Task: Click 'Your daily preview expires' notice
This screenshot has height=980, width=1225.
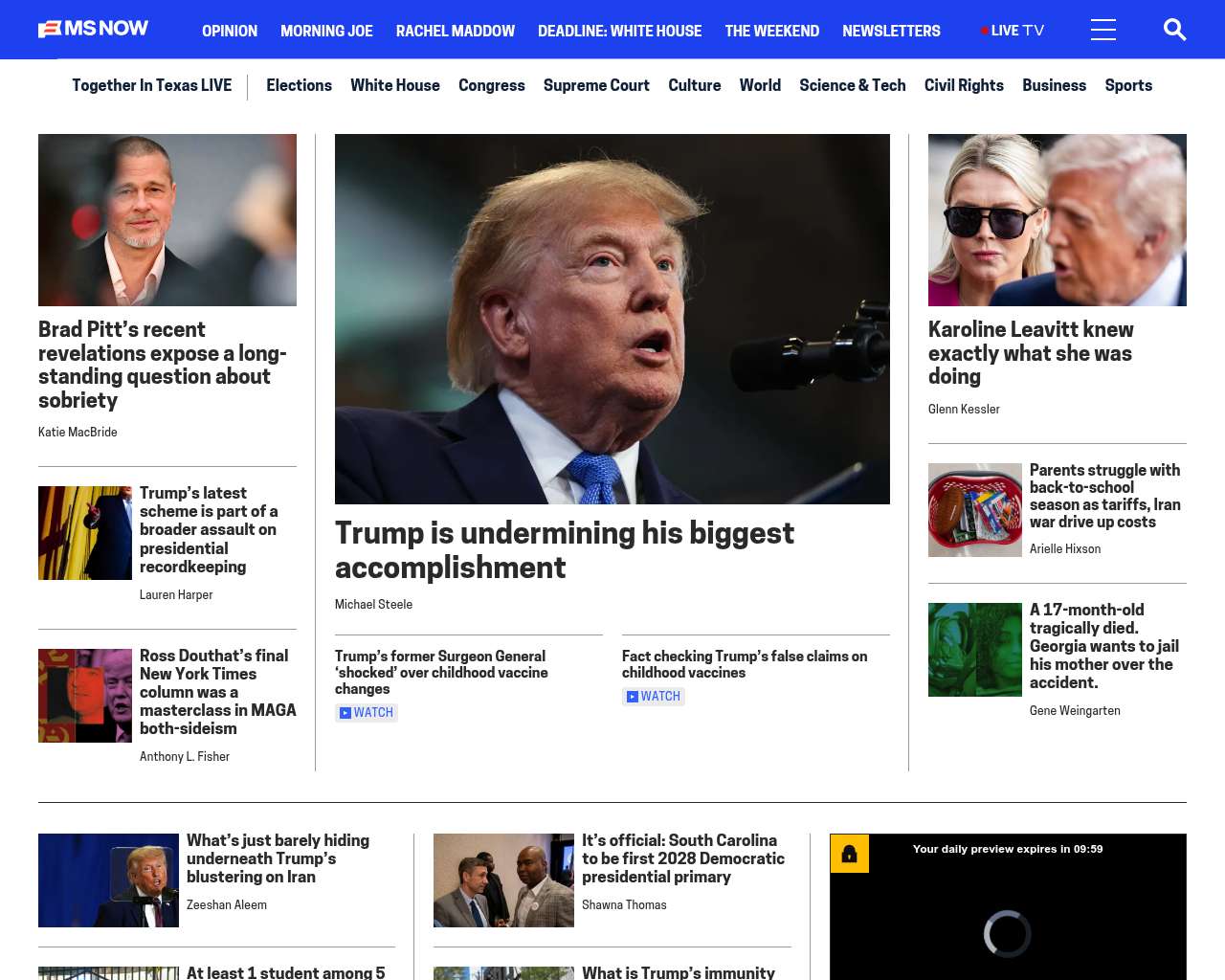Action: click(1008, 849)
